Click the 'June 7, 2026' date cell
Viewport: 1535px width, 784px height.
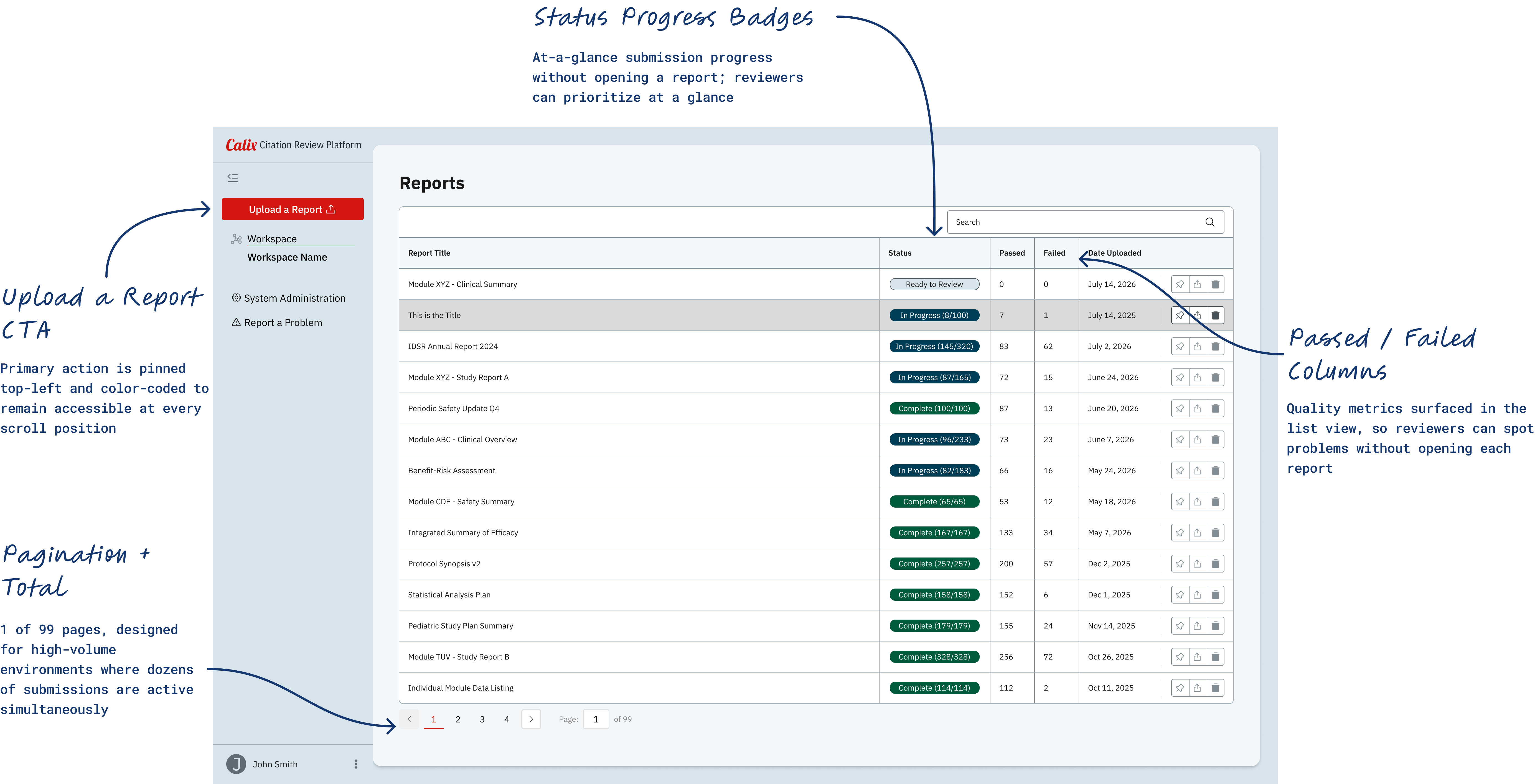click(1111, 439)
